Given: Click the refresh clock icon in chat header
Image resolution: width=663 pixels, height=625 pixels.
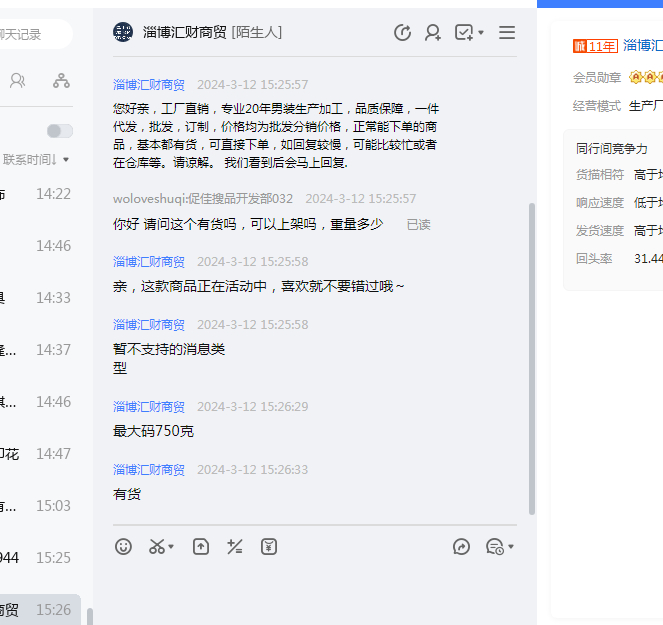Looking at the screenshot, I should coord(403,33).
